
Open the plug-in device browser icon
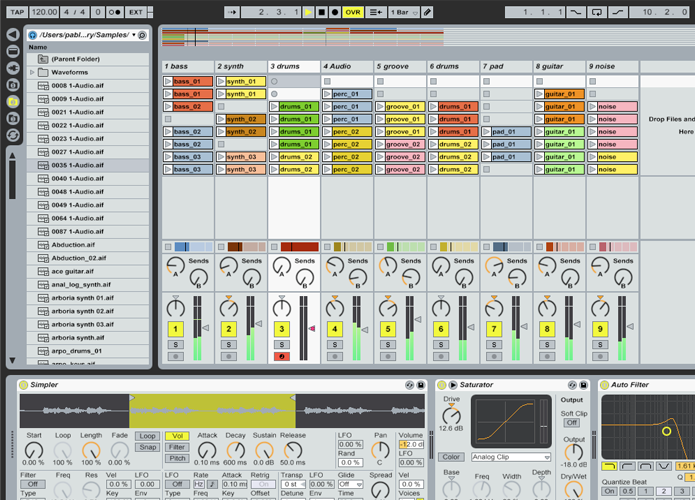13,68
